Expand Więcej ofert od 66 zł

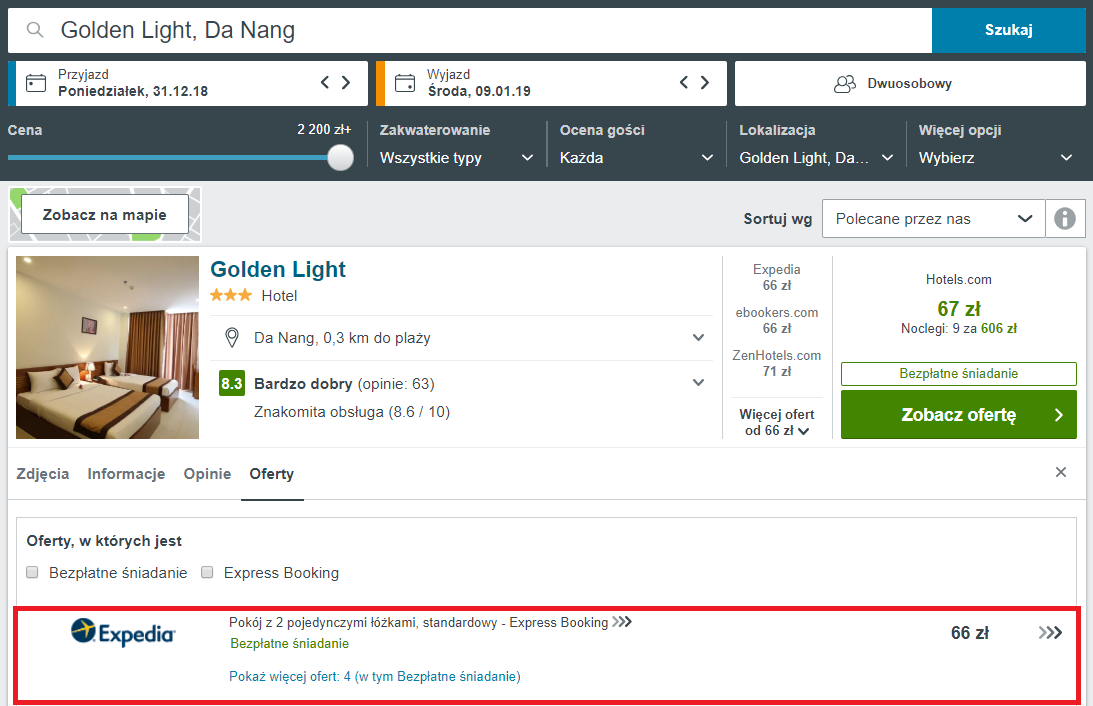777,422
